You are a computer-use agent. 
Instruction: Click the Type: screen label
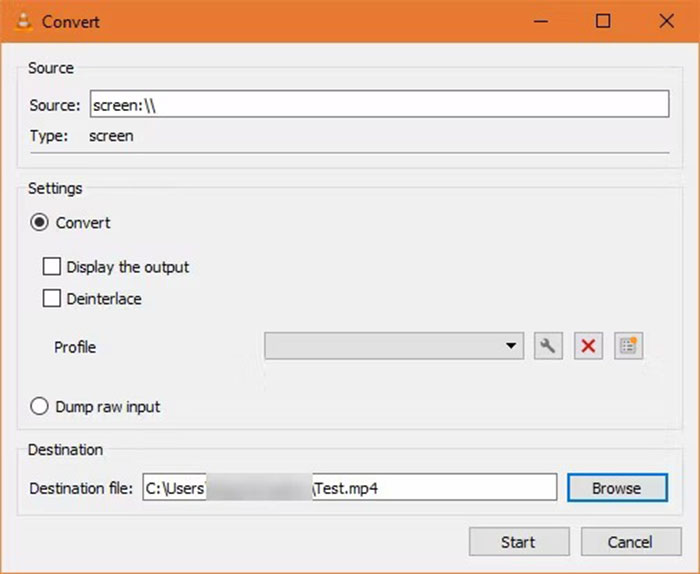click(82, 136)
